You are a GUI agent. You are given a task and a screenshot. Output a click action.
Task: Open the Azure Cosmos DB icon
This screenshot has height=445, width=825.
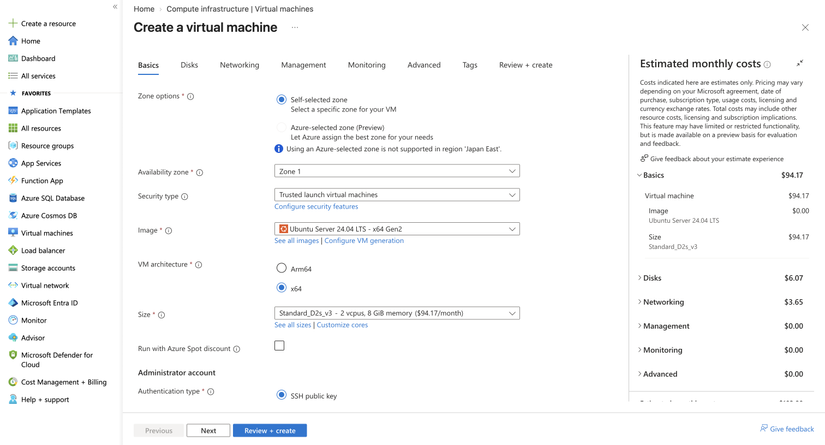[13, 215]
